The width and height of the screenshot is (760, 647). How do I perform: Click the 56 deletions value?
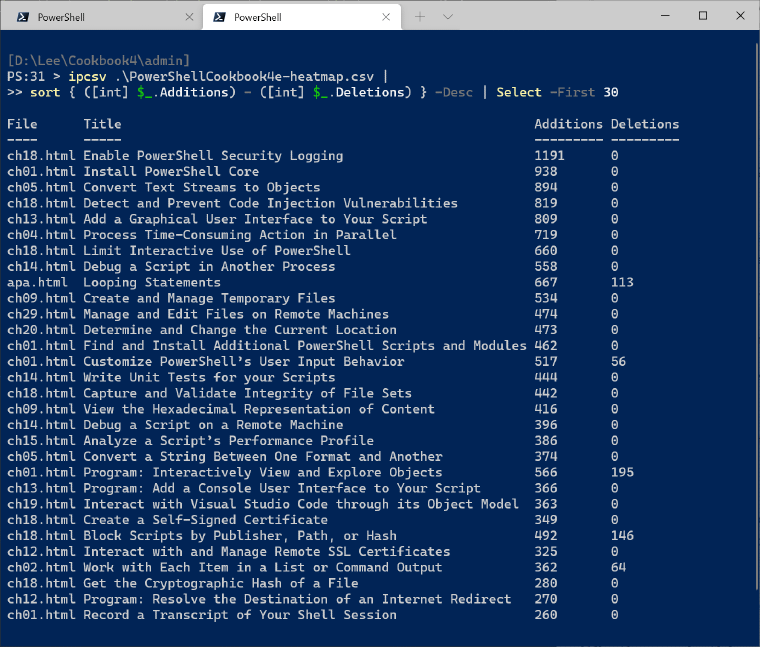(x=618, y=362)
